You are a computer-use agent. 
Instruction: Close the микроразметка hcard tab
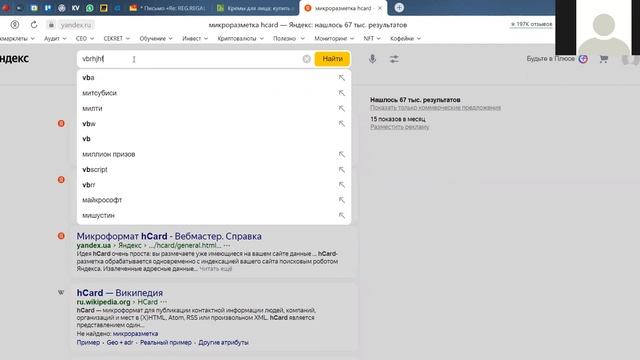pos(380,8)
